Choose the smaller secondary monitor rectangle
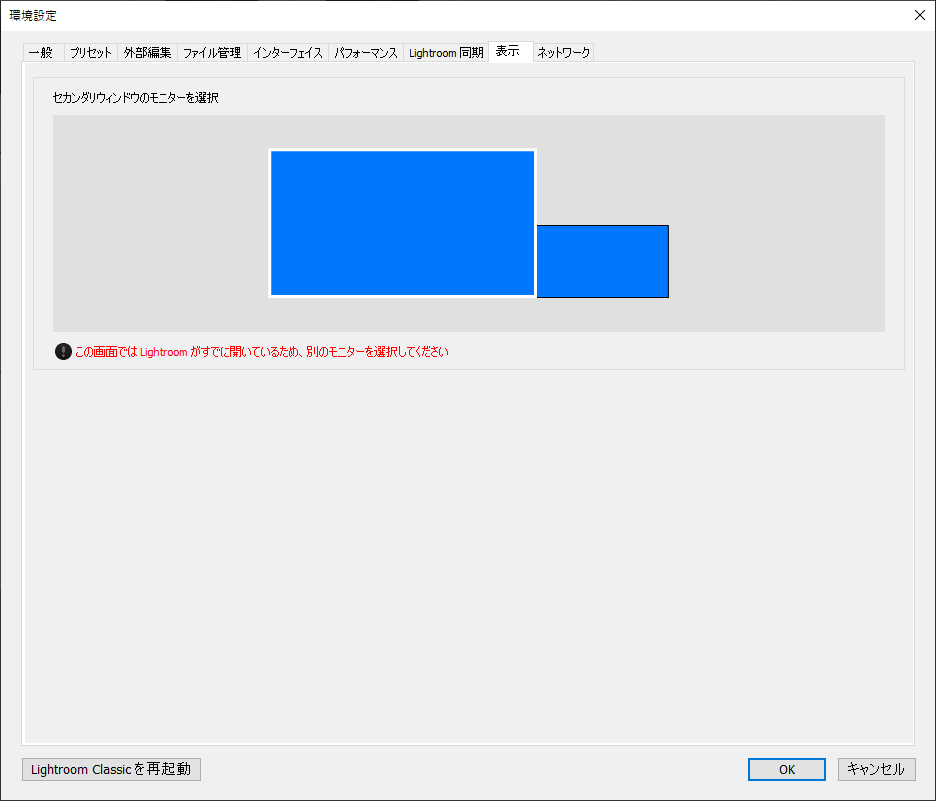 point(603,261)
